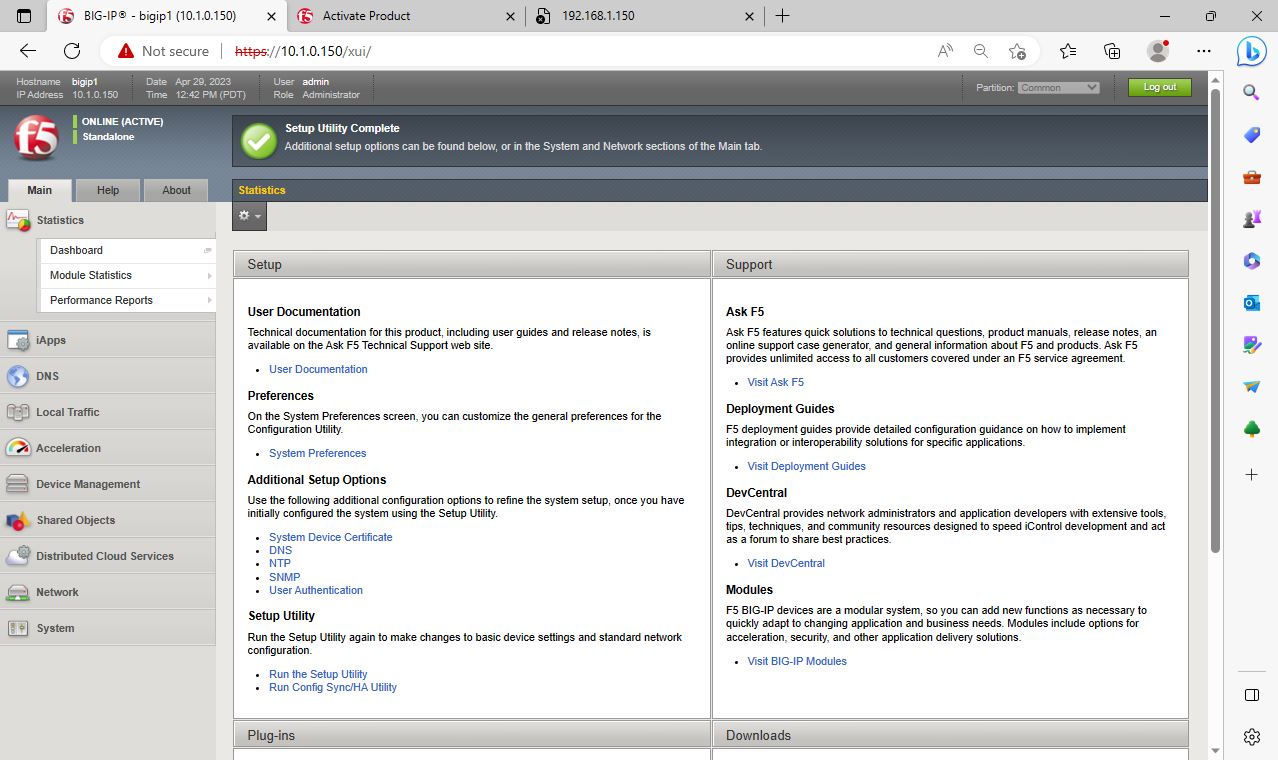1278x760 pixels.
Task: Open Shared Objects section icon
Action: (x=18, y=520)
